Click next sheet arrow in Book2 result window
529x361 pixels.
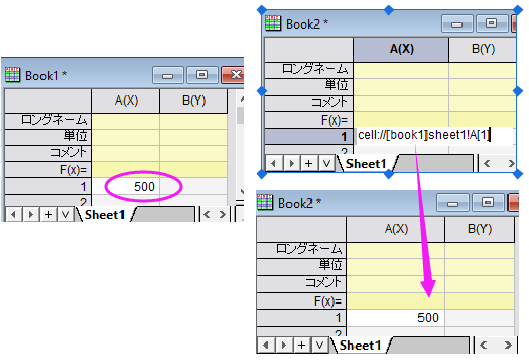click(x=284, y=345)
